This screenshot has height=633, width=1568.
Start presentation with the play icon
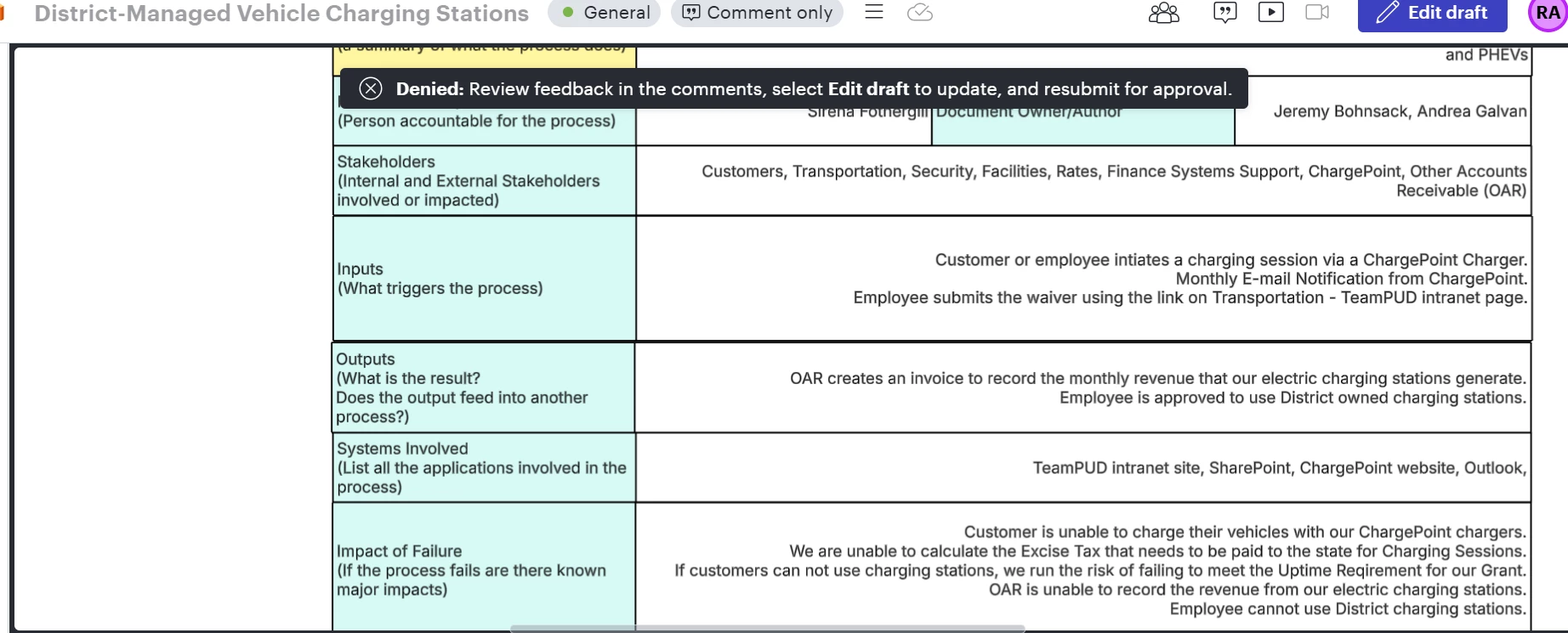(1271, 12)
